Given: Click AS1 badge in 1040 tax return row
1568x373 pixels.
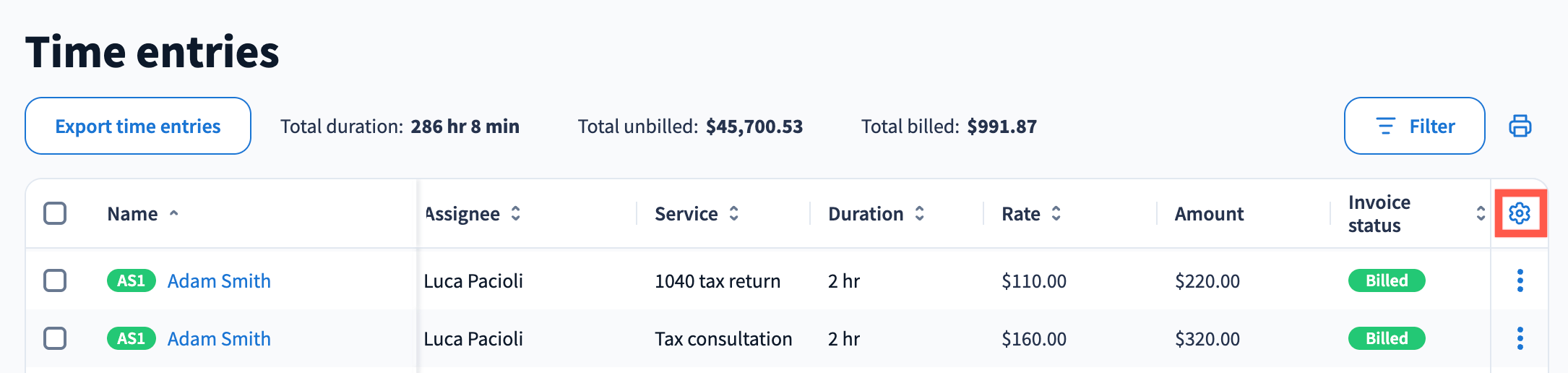Looking at the screenshot, I should click(131, 280).
